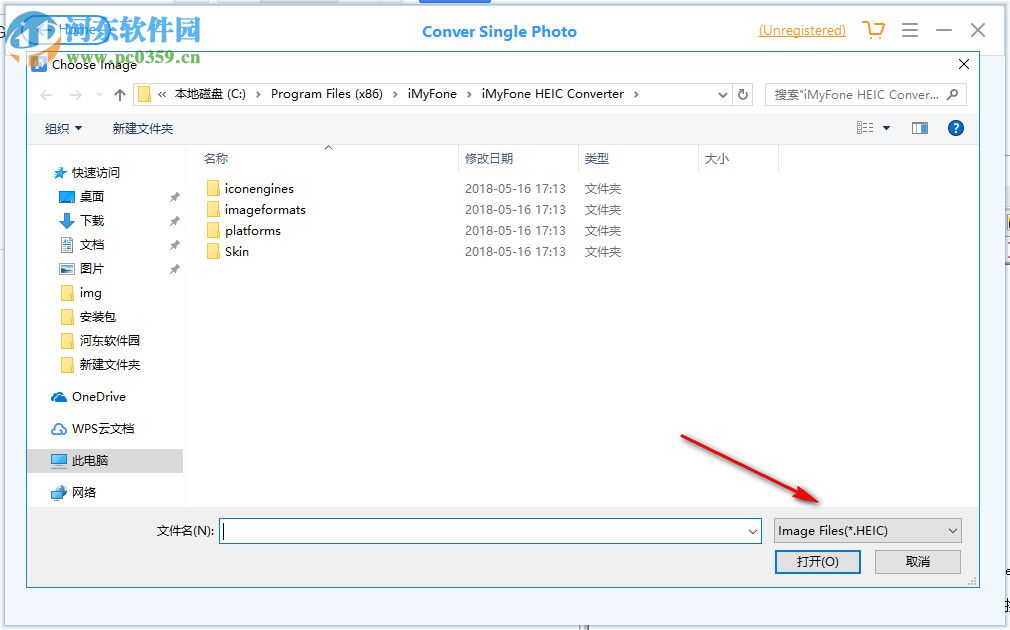Click the refresh icon beside the address bar

[743, 94]
